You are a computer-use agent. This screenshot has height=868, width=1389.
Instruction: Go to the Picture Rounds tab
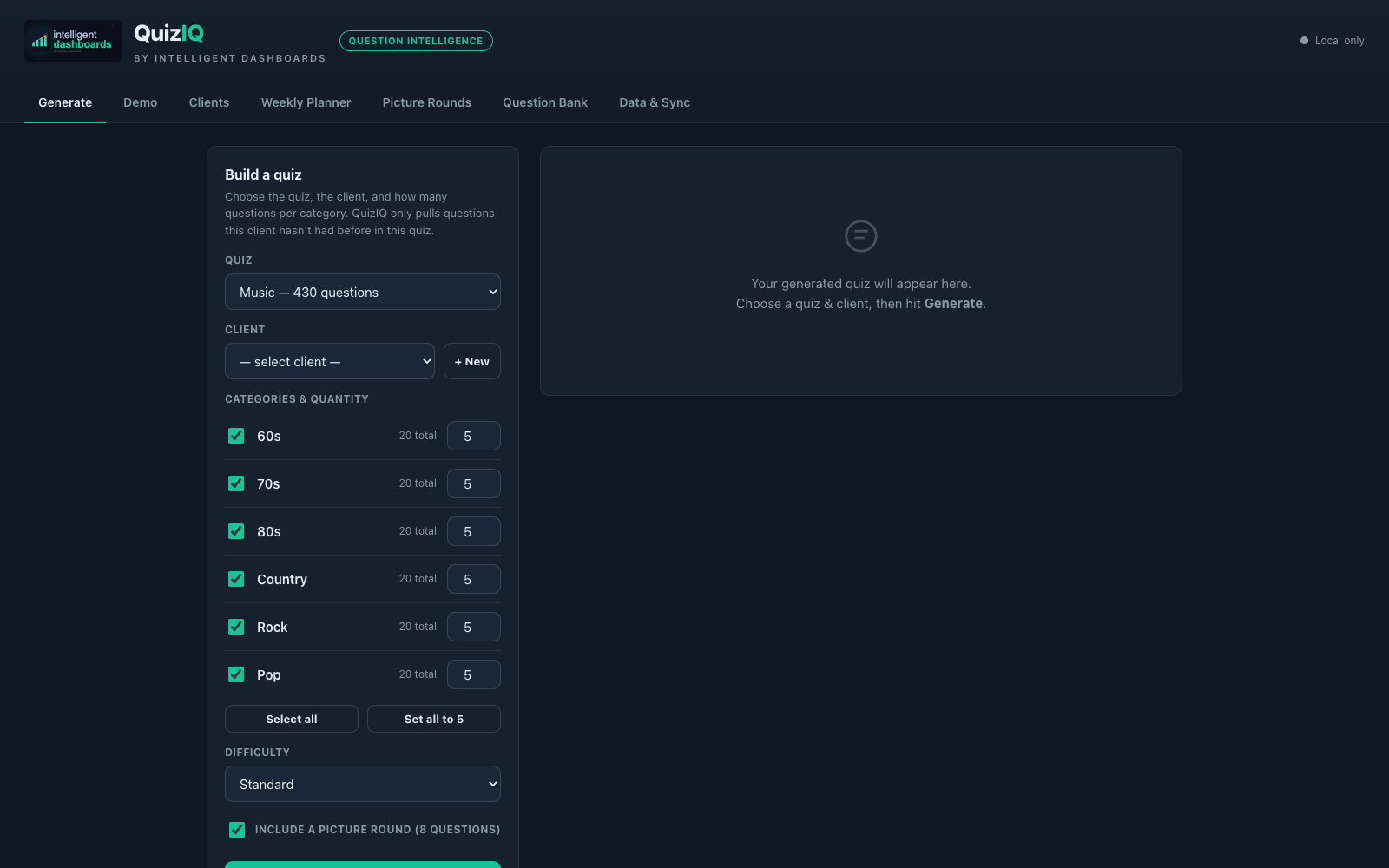pos(427,102)
